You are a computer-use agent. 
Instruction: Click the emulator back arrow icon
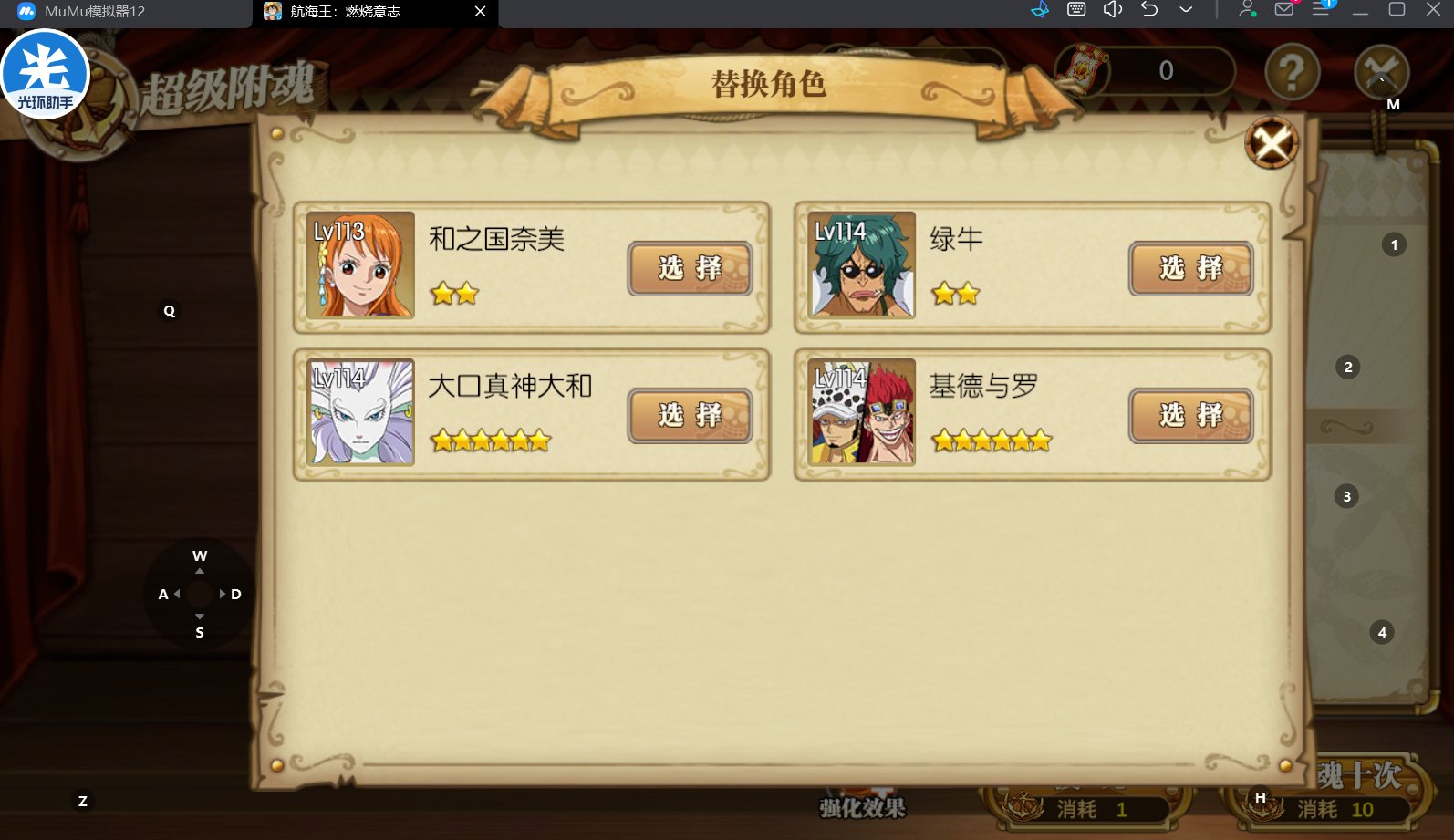click(x=1149, y=10)
